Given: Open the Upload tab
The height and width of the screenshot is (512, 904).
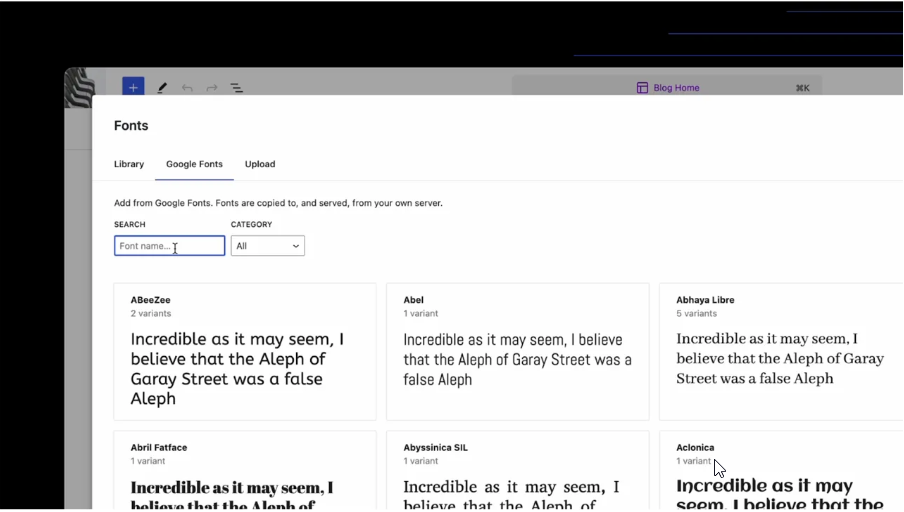Looking at the screenshot, I should (x=260, y=164).
